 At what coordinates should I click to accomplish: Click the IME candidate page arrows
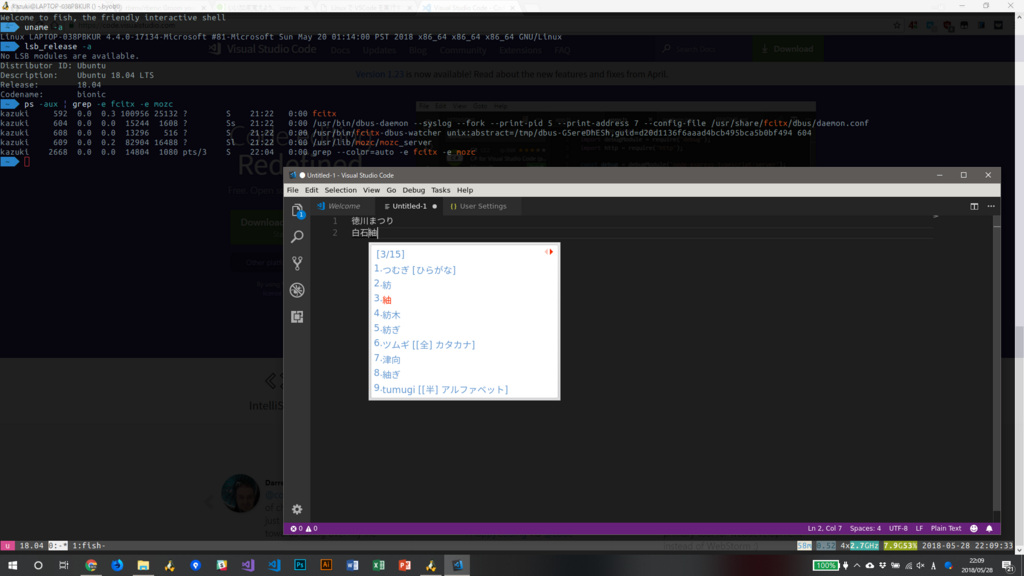point(549,252)
